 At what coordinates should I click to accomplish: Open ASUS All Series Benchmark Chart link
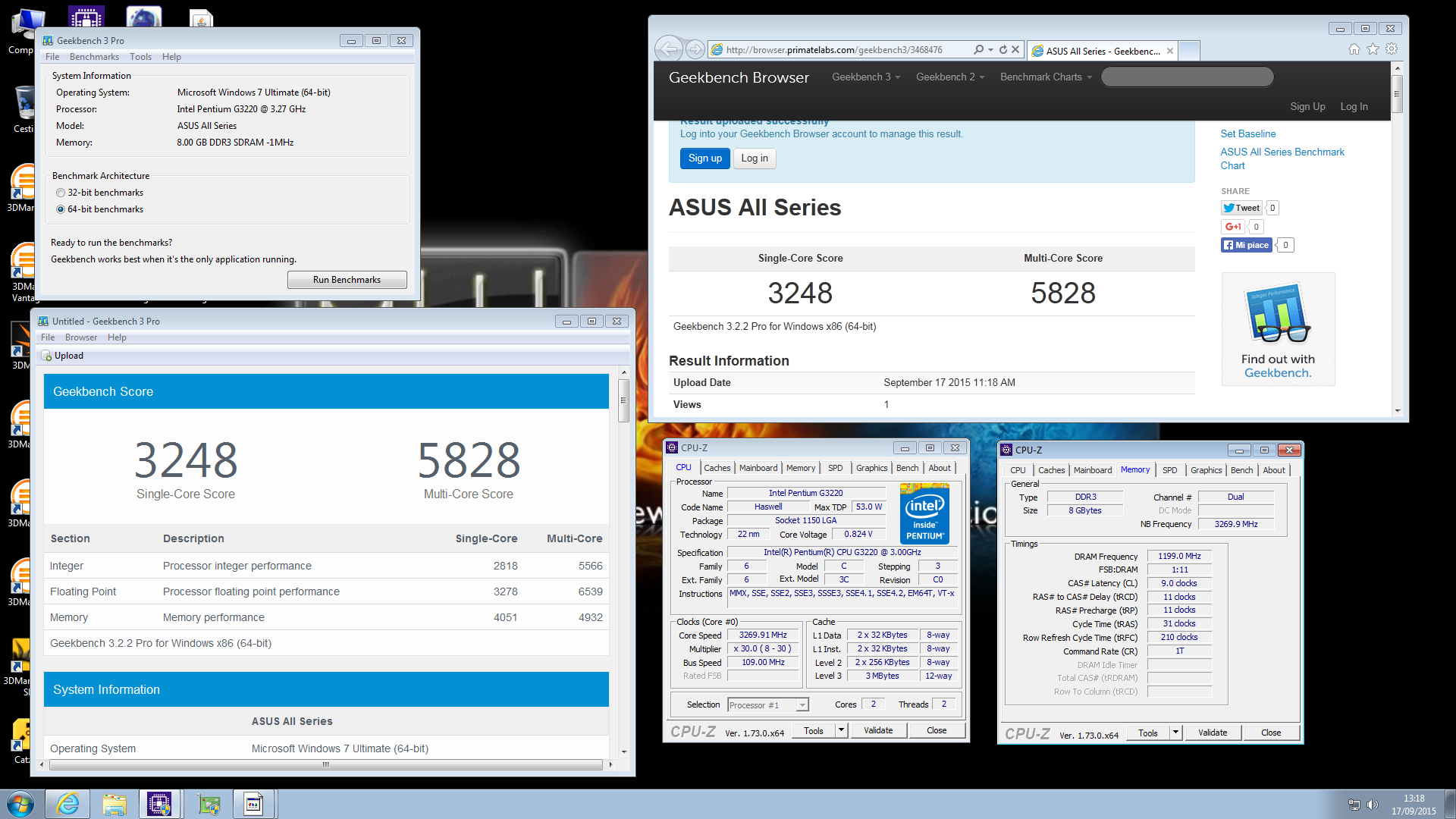(x=1282, y=158)
